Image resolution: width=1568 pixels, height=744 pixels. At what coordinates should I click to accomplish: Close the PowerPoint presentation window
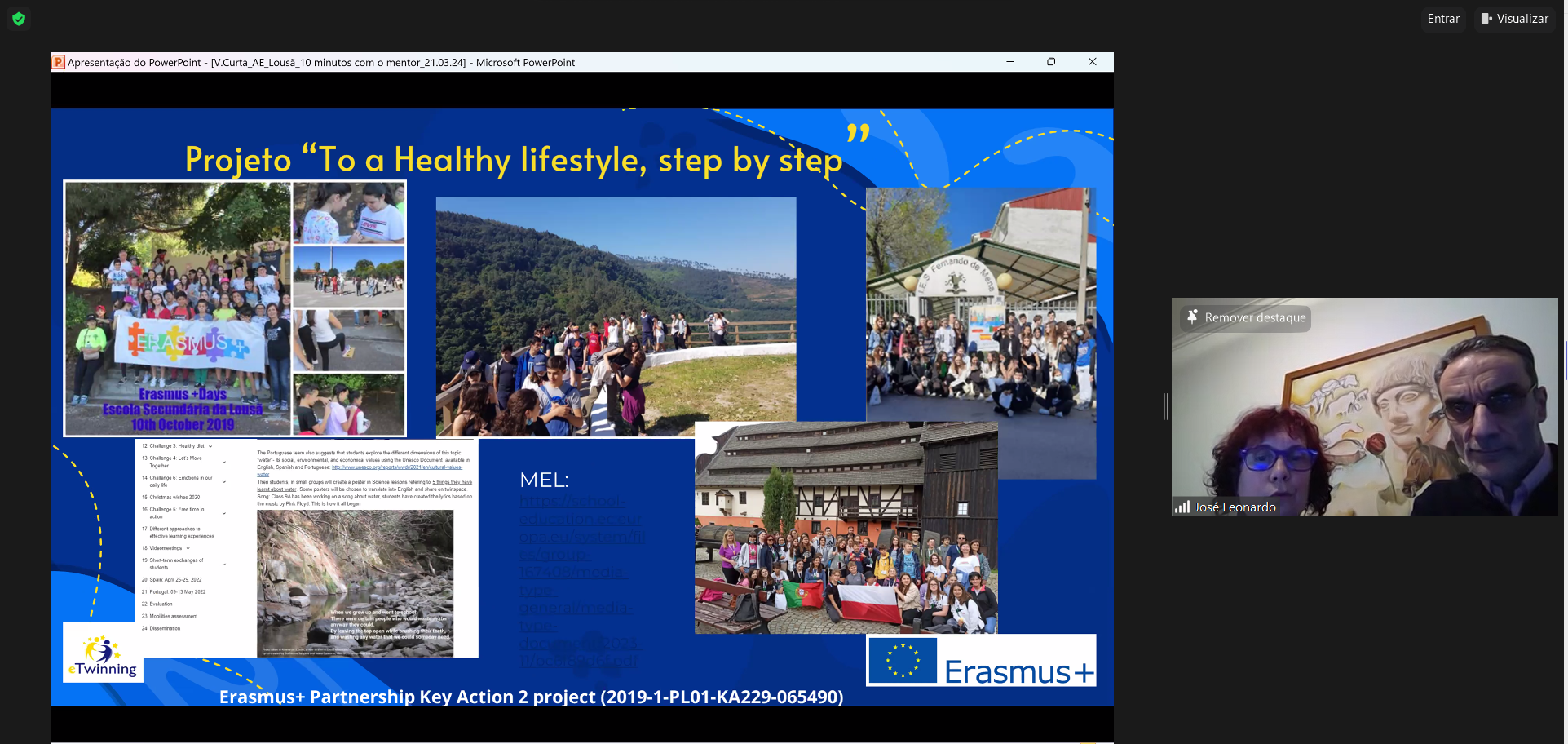(1093, 62)
